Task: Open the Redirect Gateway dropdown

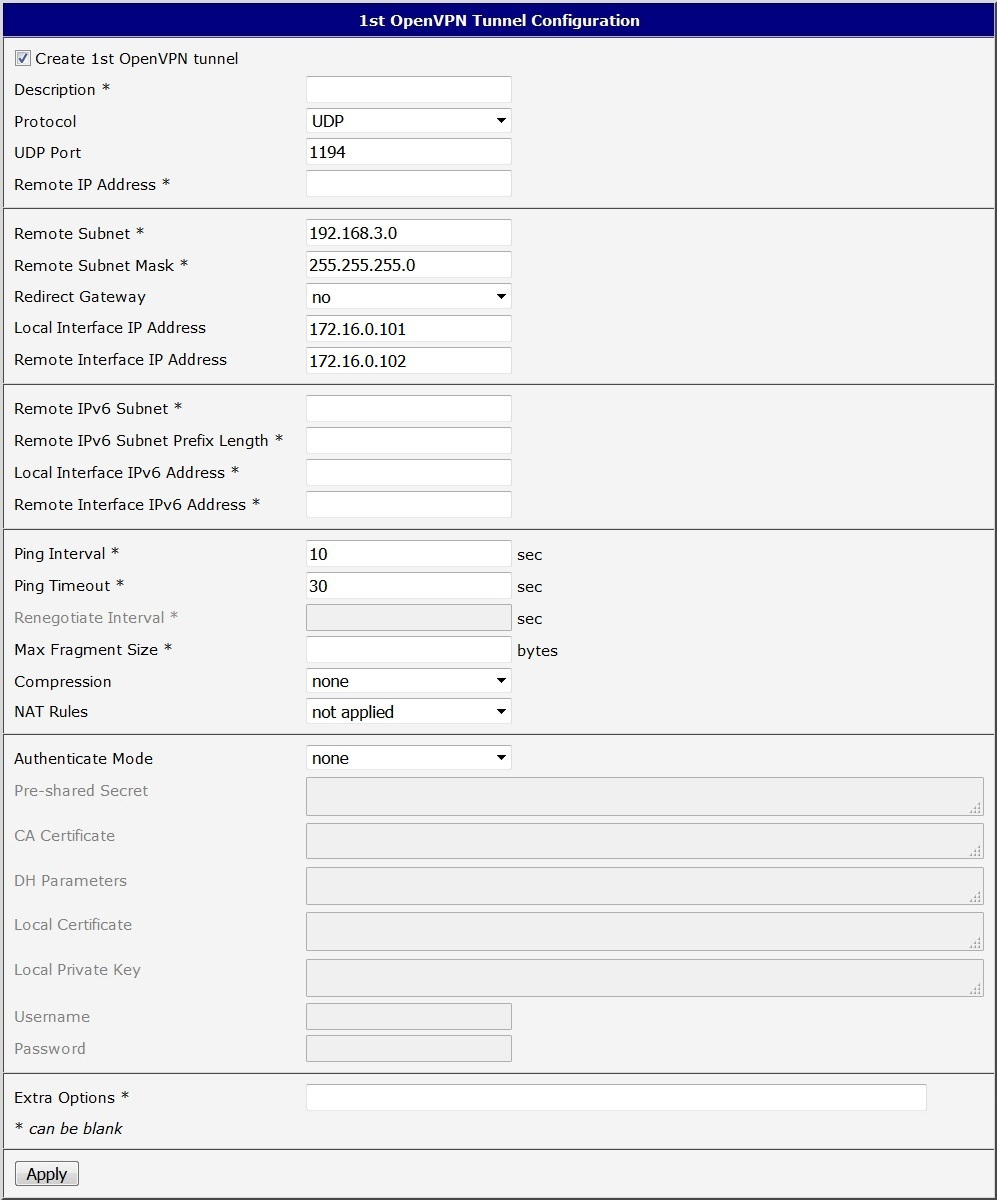Action: tap(409, 297)
